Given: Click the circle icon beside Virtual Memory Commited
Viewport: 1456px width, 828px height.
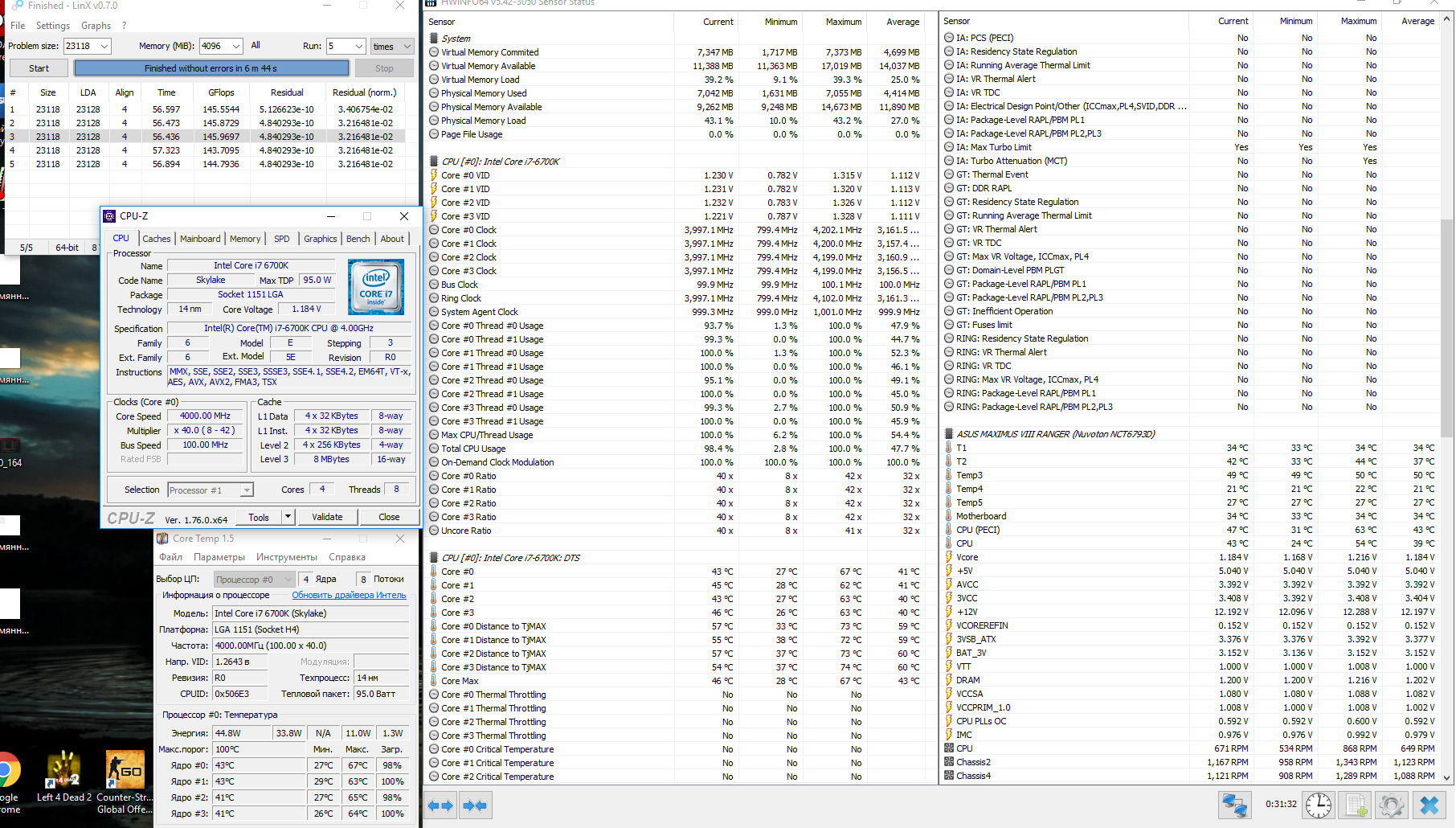Looking at the screenshot, I should [x=434, y=52].
